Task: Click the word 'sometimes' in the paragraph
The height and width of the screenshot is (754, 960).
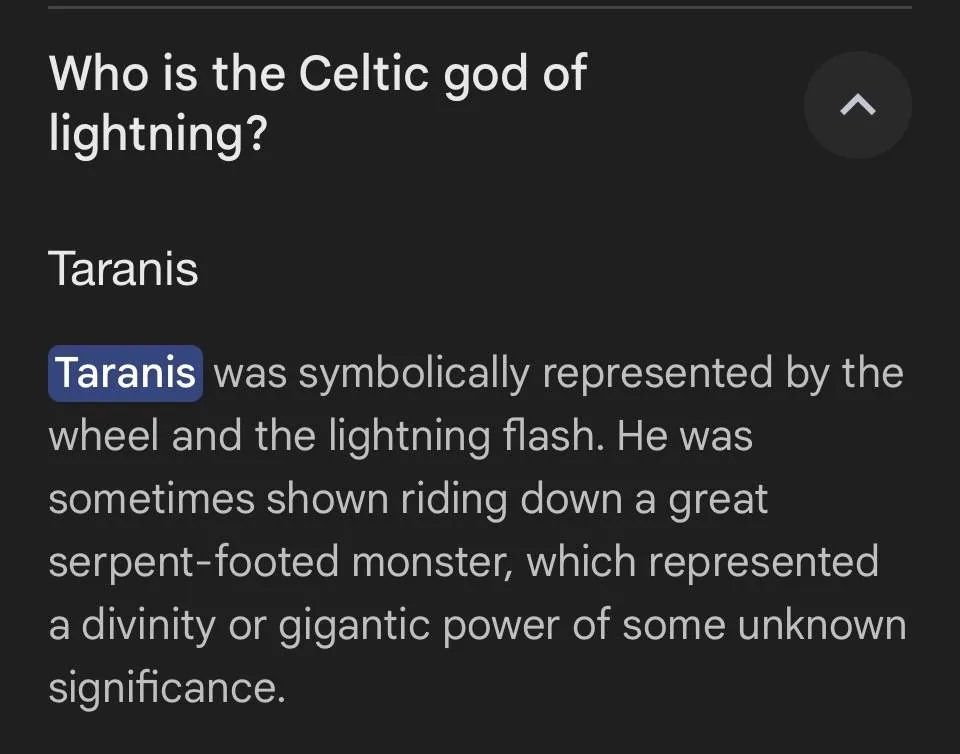Action: coord(151,499)
